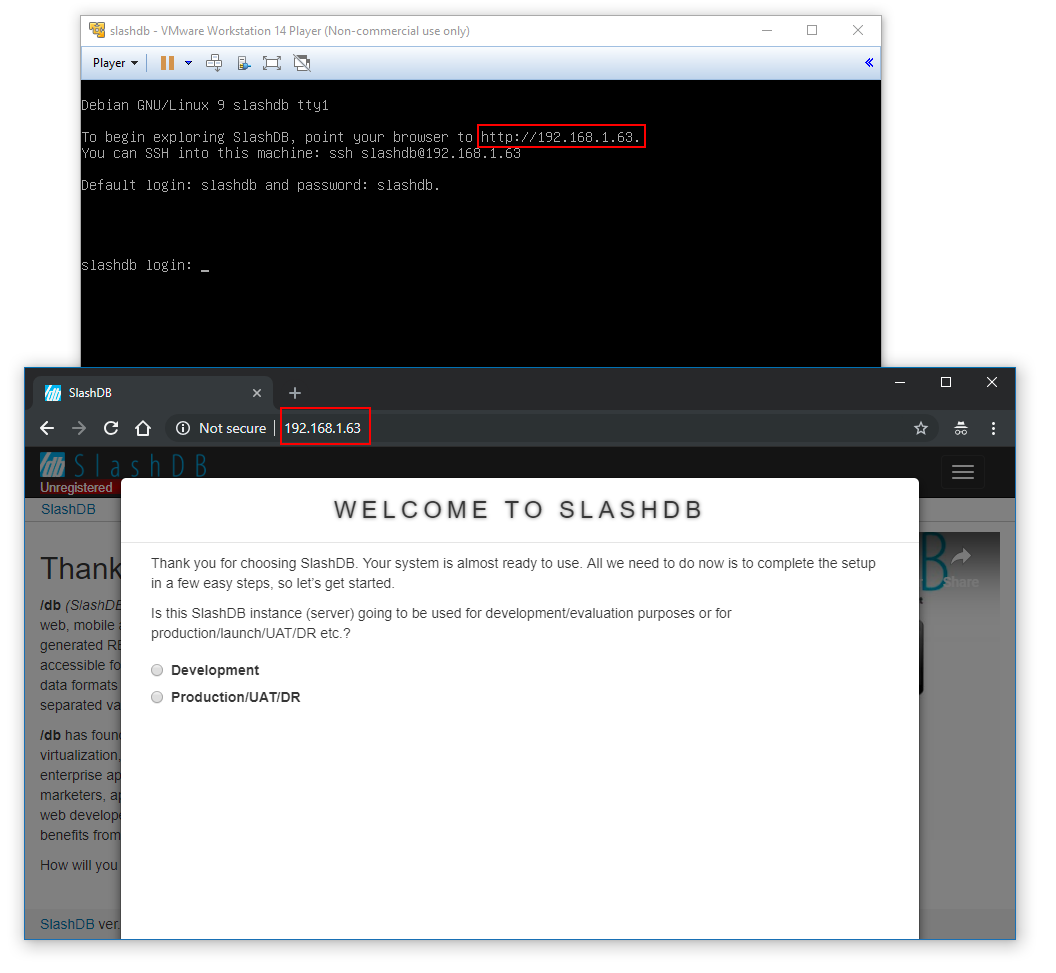Screen dimensions: 1056x973
Task: Click the VMware Workstation app icon
Action: coord(97,30)
